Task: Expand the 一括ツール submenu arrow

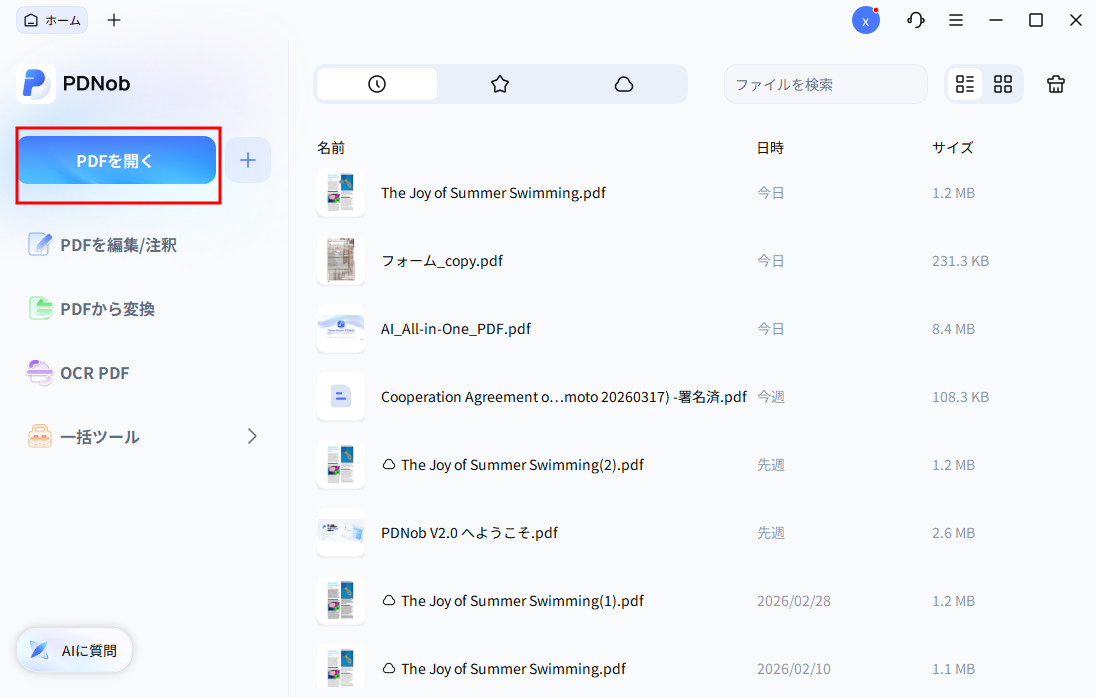Action: (252, 436)
